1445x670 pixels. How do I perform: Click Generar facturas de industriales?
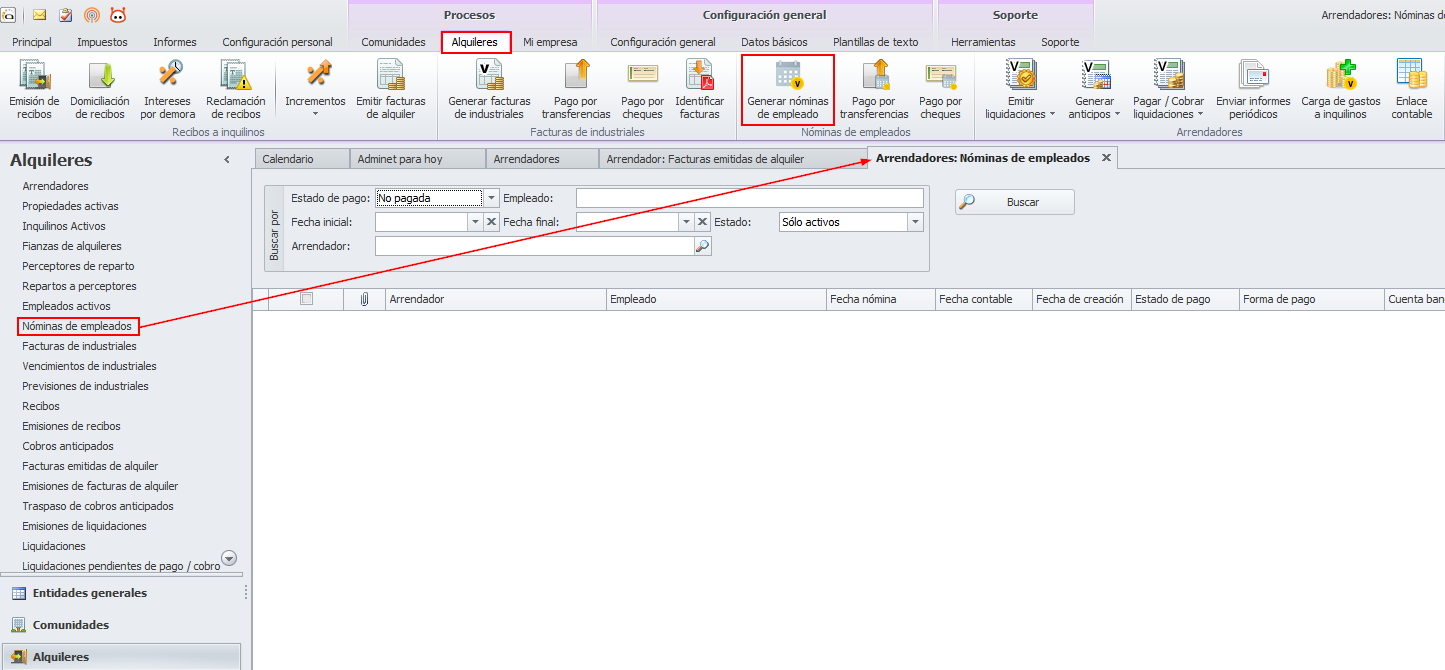click(x=490, y=89)
